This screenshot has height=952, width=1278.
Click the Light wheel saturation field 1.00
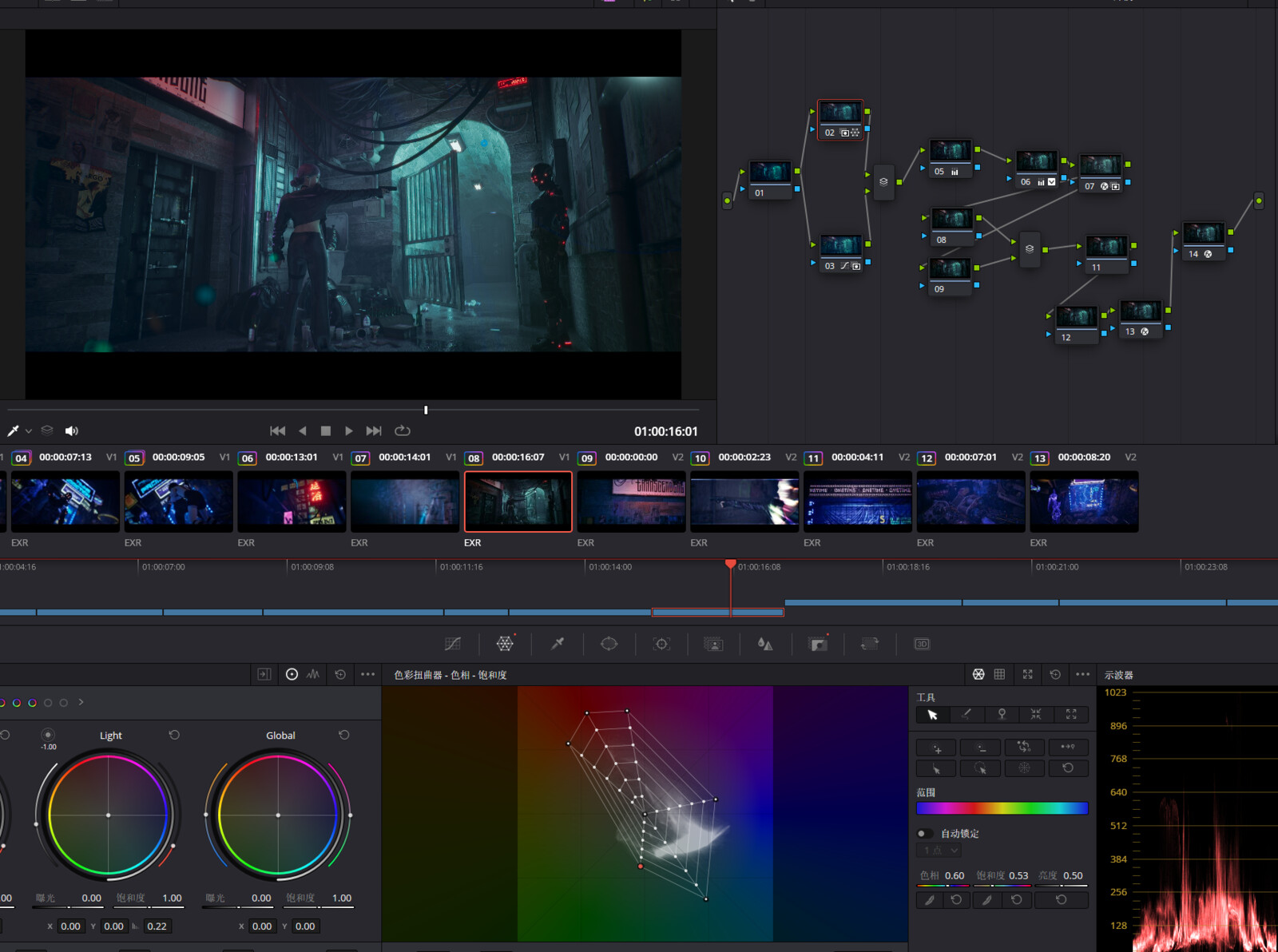point(172,898)
